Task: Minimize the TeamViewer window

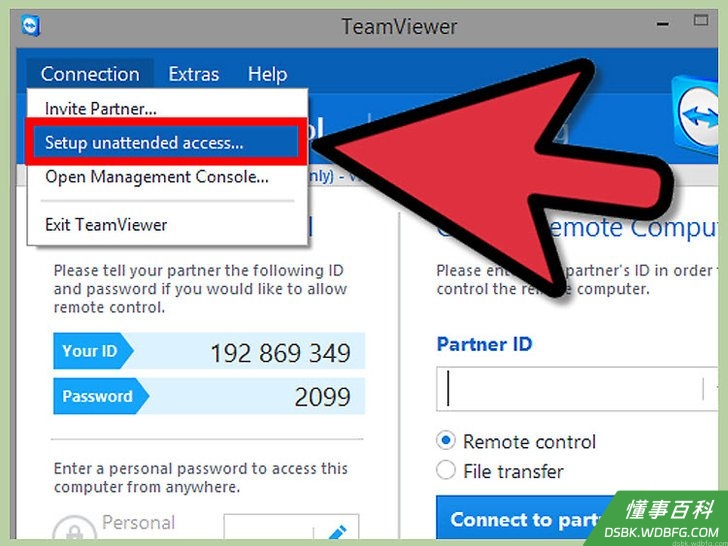Action: [663, 24]
